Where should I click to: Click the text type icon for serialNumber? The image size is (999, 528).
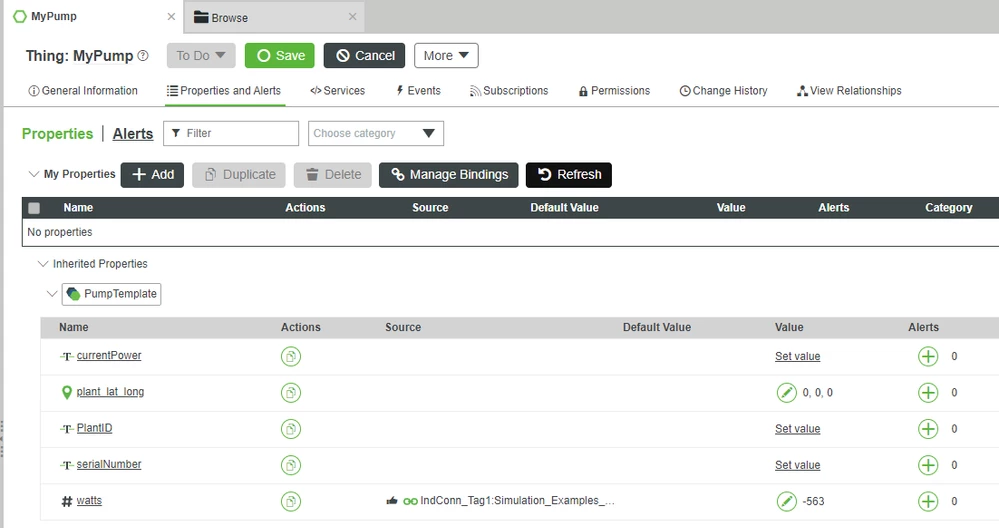coord(67,465)
